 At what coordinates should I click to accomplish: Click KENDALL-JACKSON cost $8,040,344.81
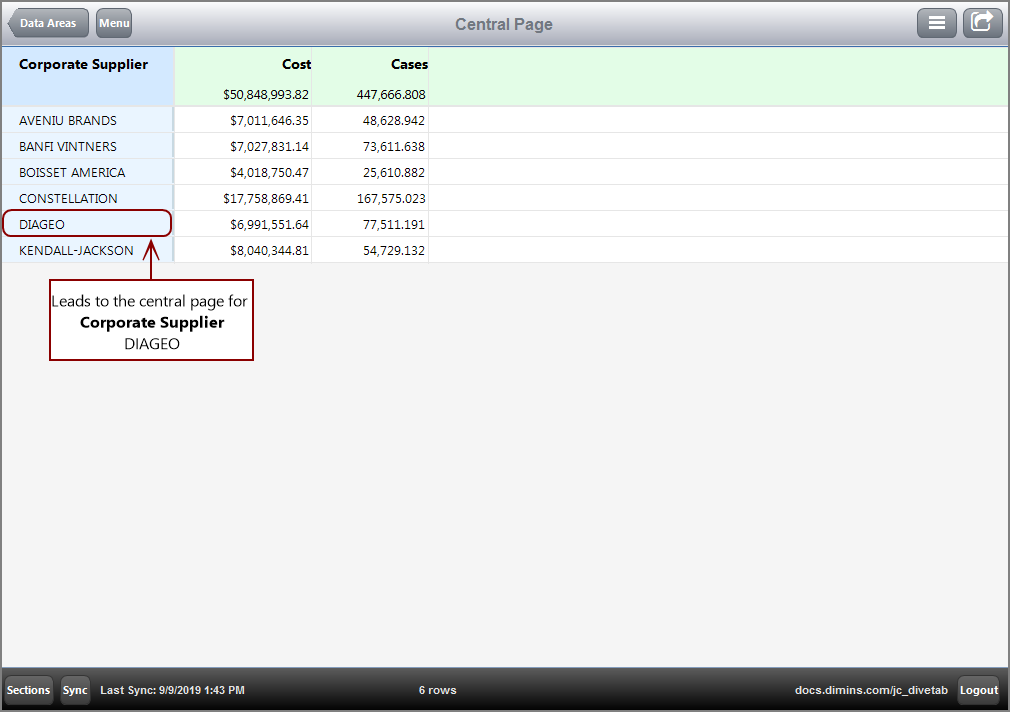tap(269, 250)
